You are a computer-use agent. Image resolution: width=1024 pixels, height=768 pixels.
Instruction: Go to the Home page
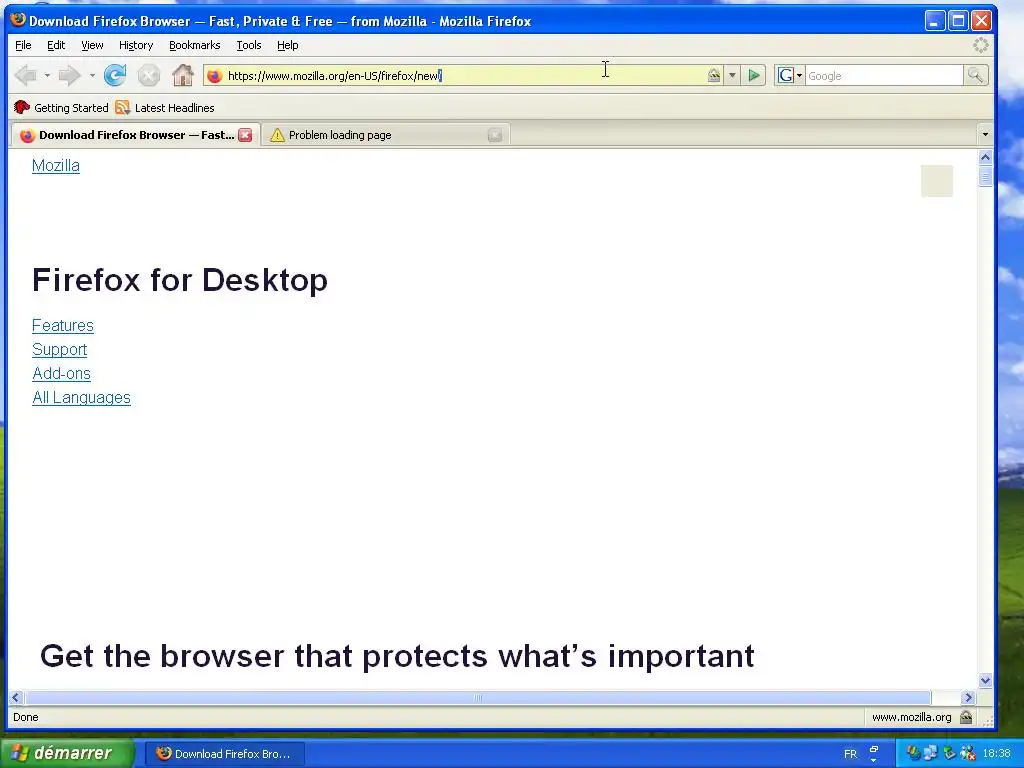coord(183,76)
